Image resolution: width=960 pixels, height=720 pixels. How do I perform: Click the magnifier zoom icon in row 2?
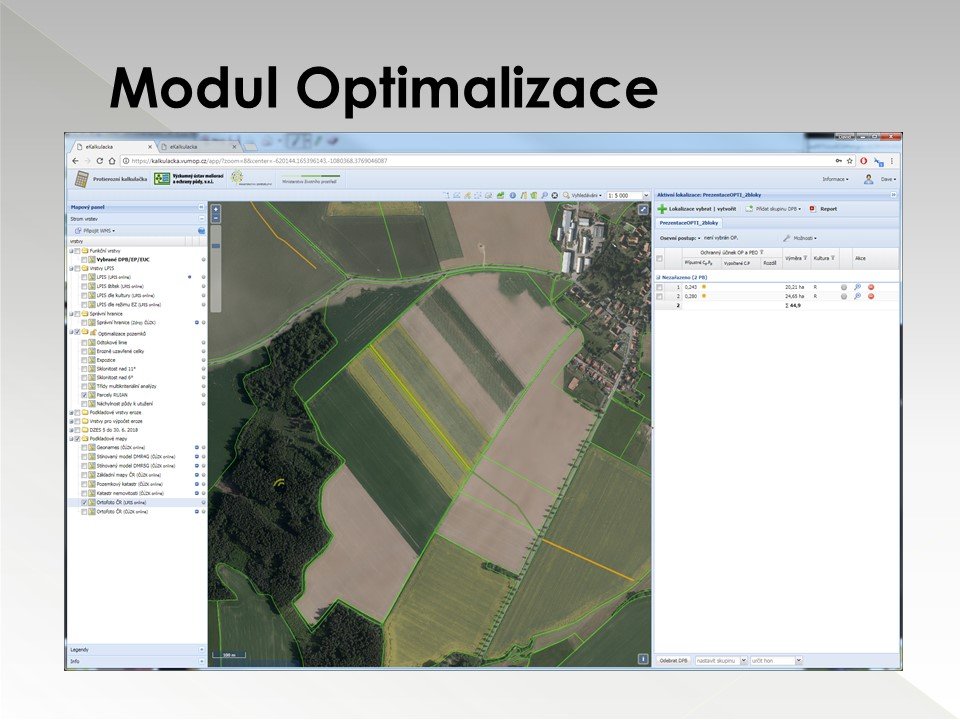click(x=857, y=297)
